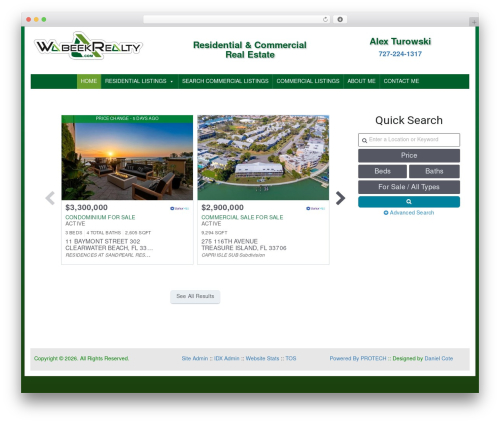500x423 pixels.
Task: Click Stellar MLS badge on $3,300,000 listing
Action: point(180,208)
